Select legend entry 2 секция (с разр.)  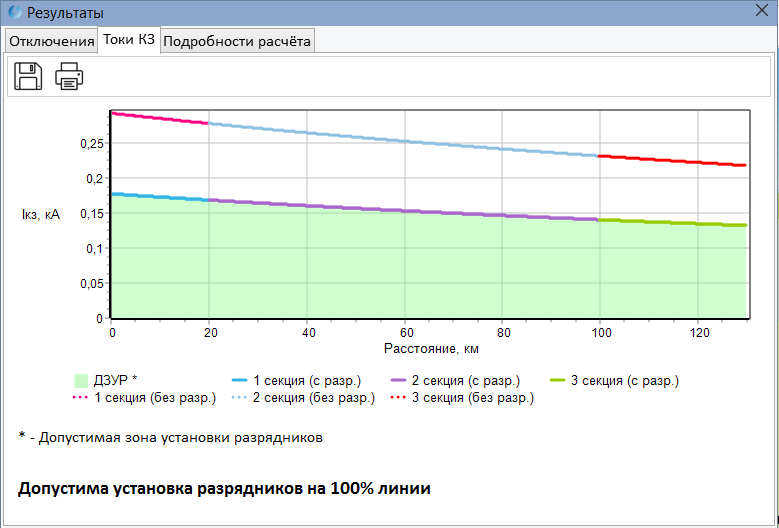[465, 380]
